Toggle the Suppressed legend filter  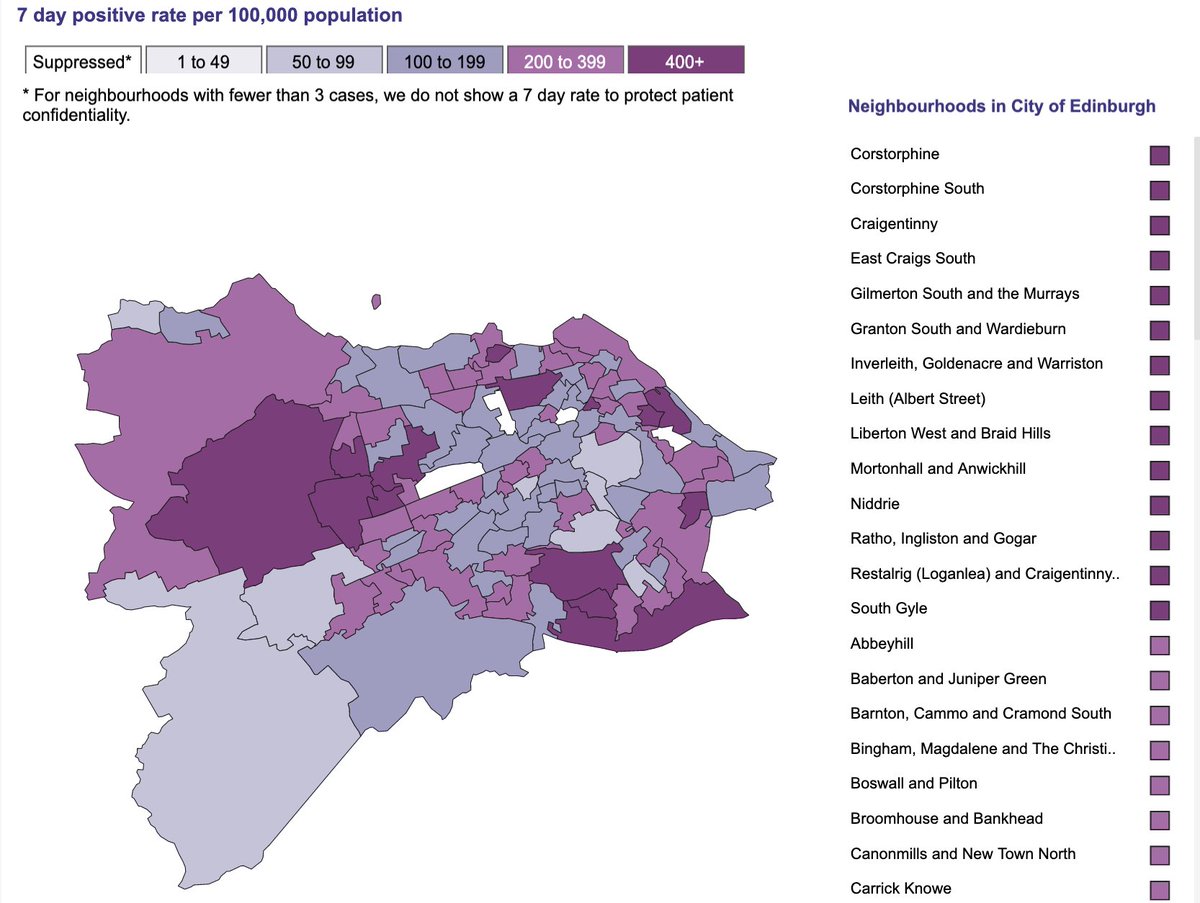point(82,61)
